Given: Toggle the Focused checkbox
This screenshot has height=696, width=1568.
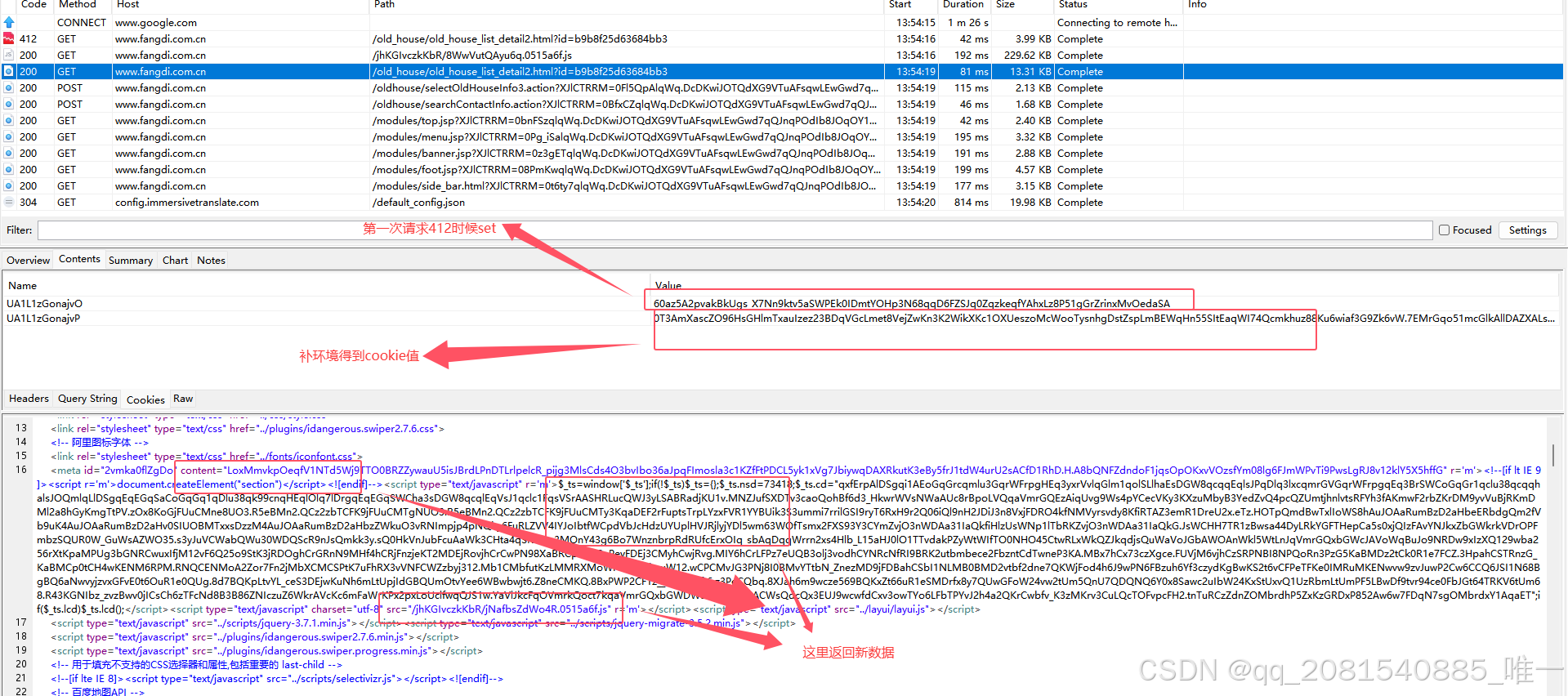Looking at the screenshot, I should [x=1444, y=230].
